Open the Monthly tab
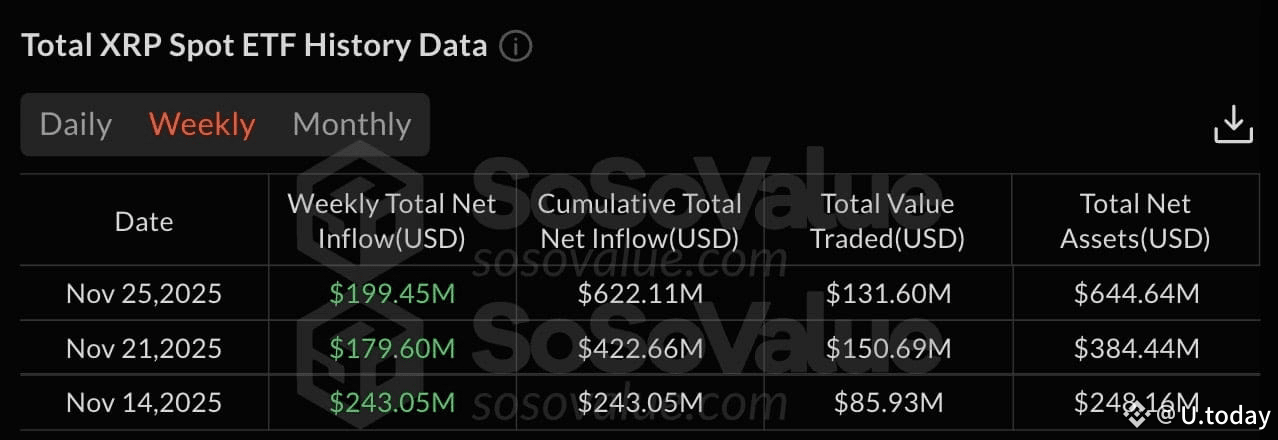 click(352, 124)
